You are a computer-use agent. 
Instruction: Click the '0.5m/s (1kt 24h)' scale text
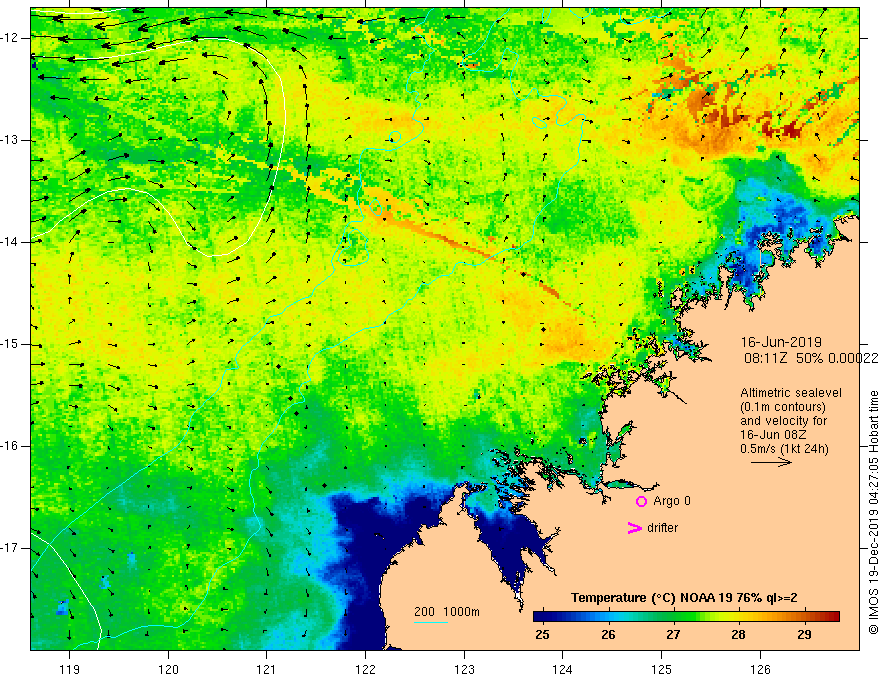coord(784,449)
